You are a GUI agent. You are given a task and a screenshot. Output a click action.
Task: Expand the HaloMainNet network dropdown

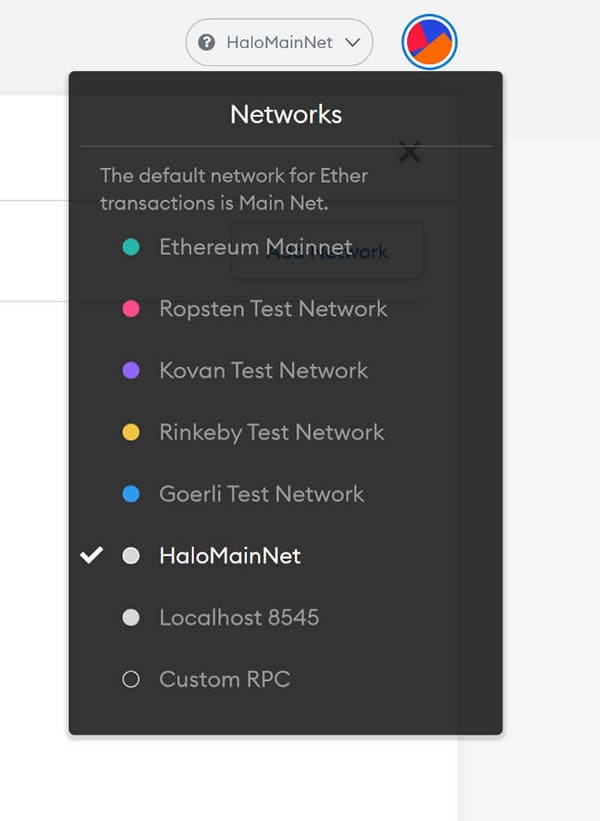(x=280, y=42)
